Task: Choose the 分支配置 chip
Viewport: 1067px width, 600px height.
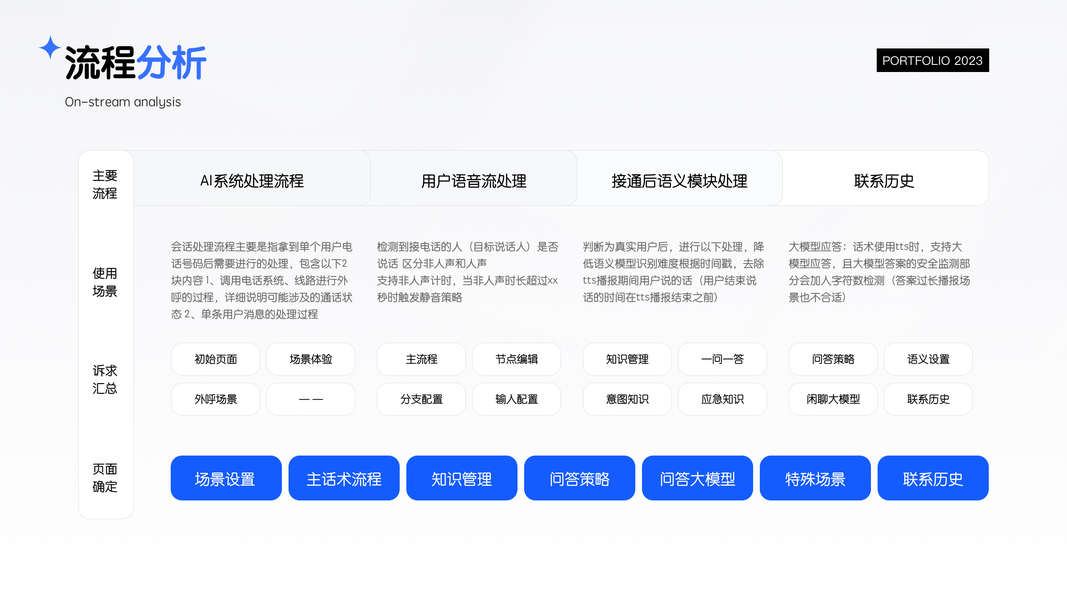Action: pyautogui.click(x=421, y=399)
